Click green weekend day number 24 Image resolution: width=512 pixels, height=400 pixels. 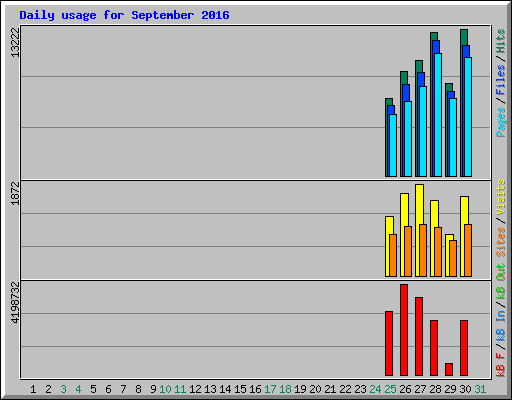click(x=375, y=389)
